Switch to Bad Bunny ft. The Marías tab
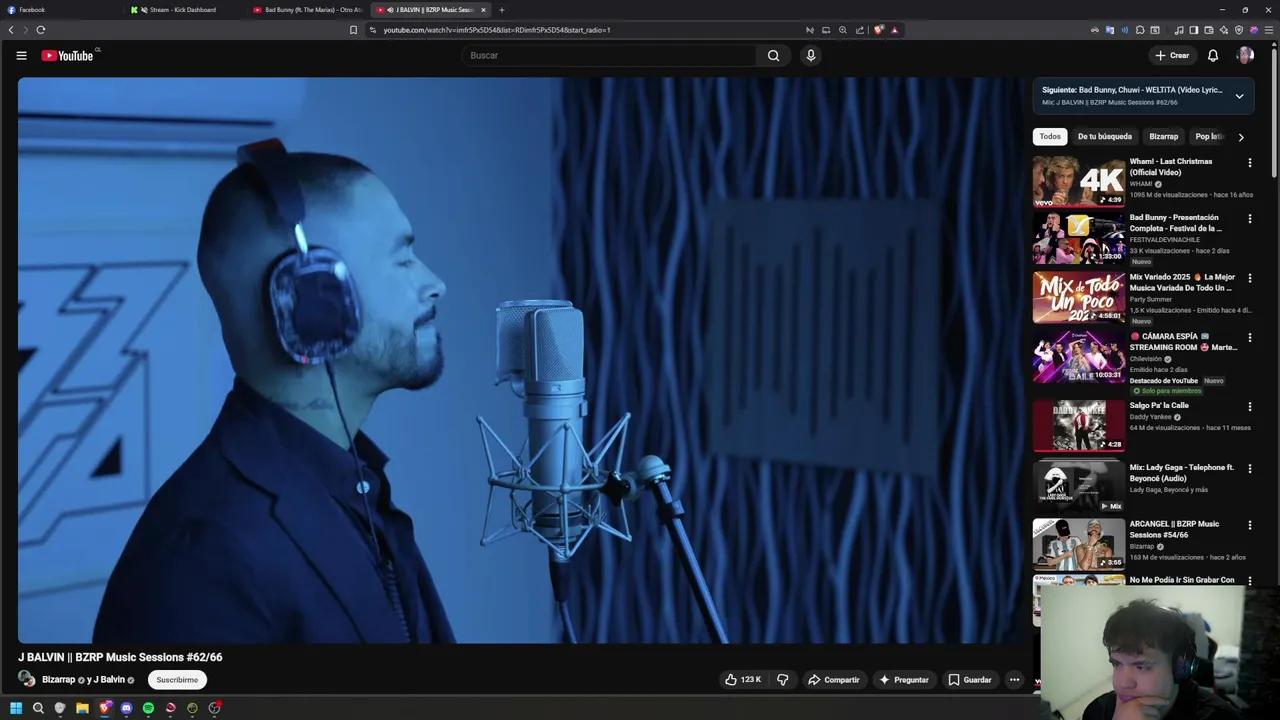 tap(308, 10)
